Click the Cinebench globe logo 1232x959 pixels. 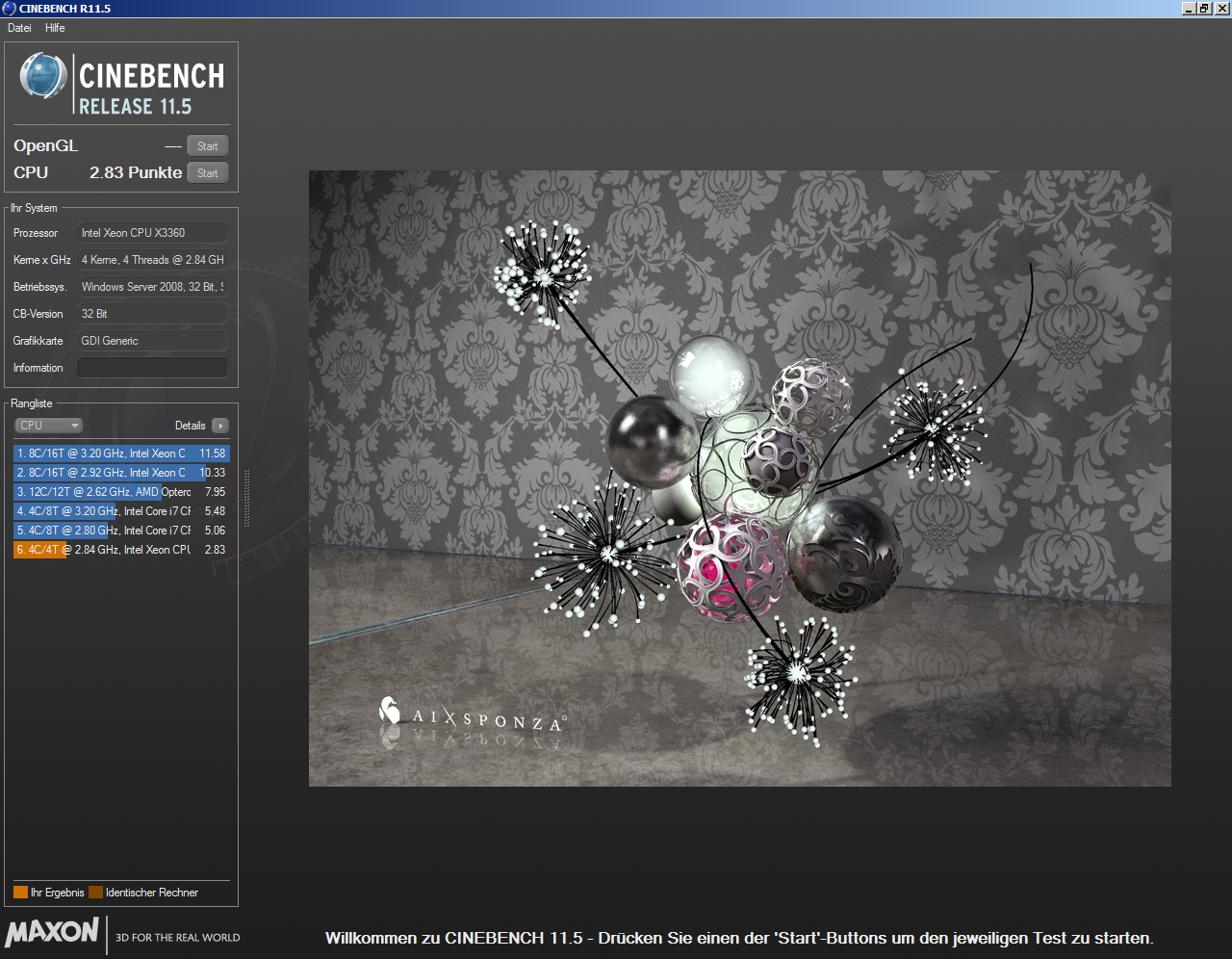43,76
